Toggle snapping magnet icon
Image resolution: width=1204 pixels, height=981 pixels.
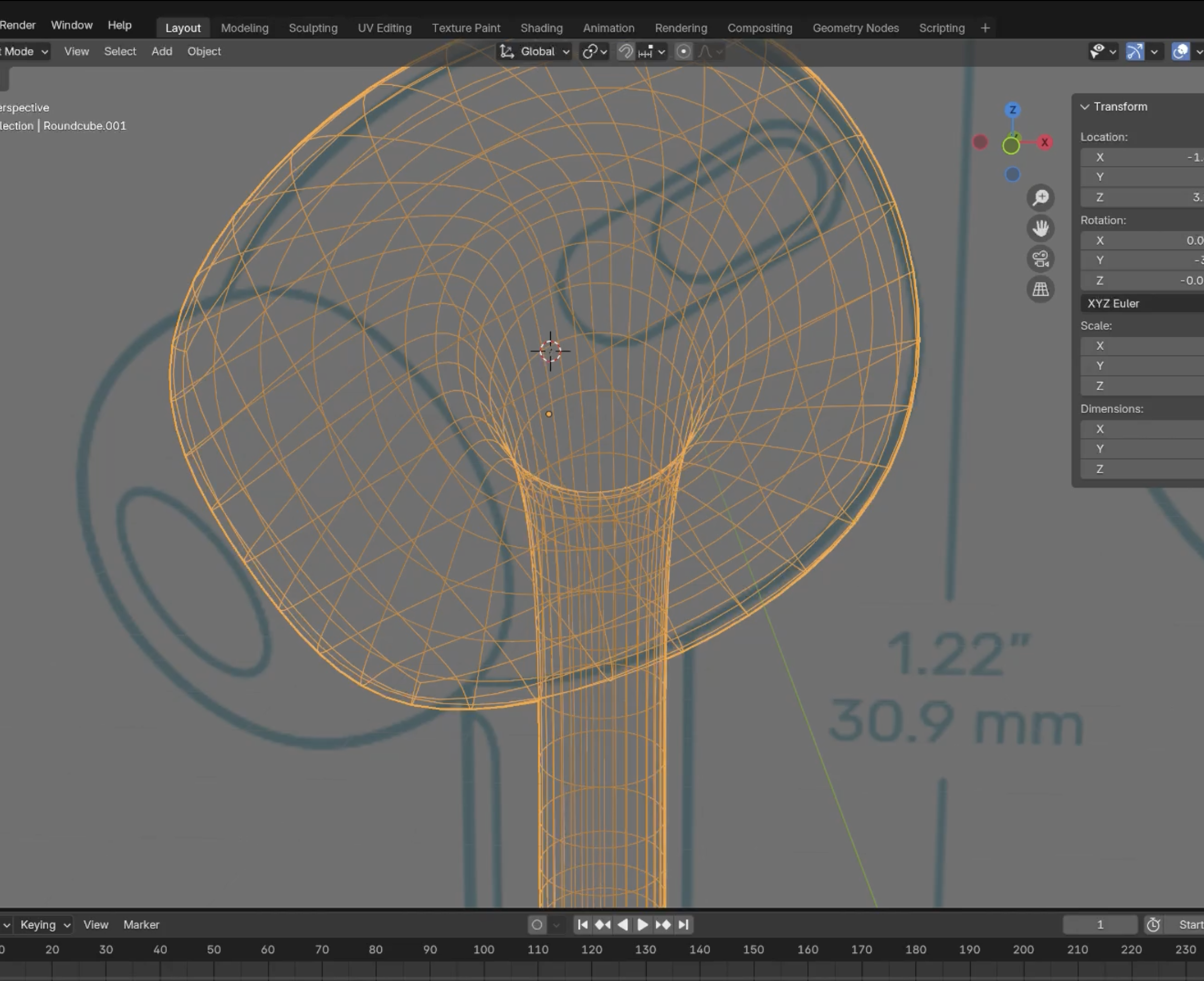[625, 51]
